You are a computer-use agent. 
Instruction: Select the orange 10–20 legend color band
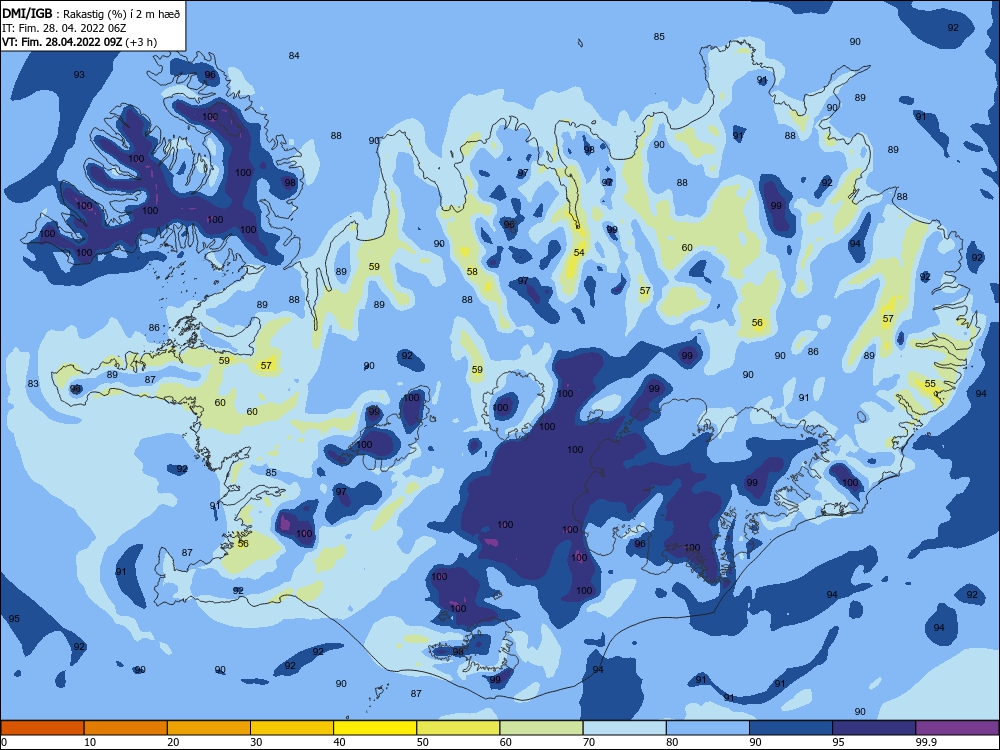pyautogui.click(x=126, y=728)
